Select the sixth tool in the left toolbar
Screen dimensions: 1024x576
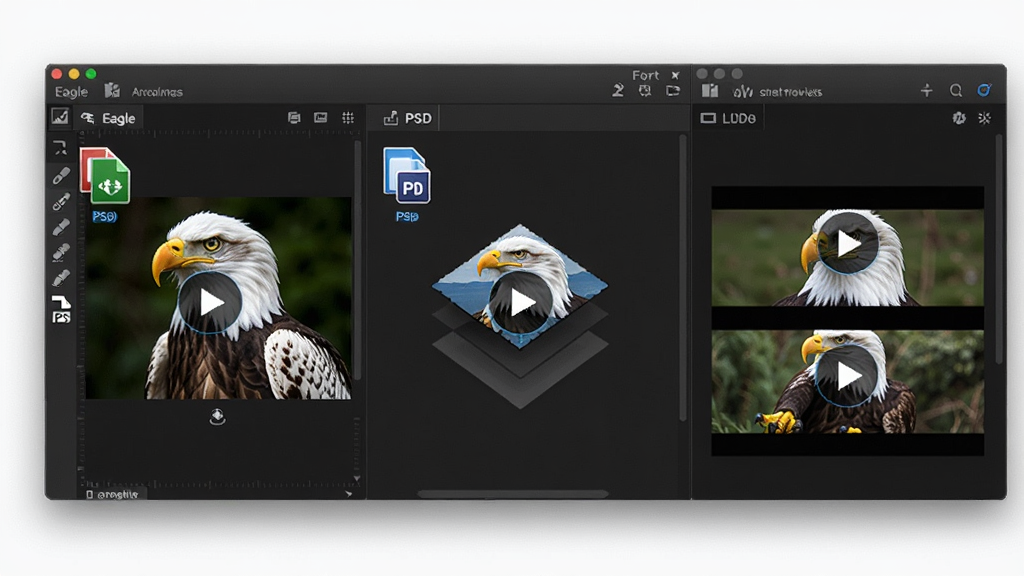[61, 278]
